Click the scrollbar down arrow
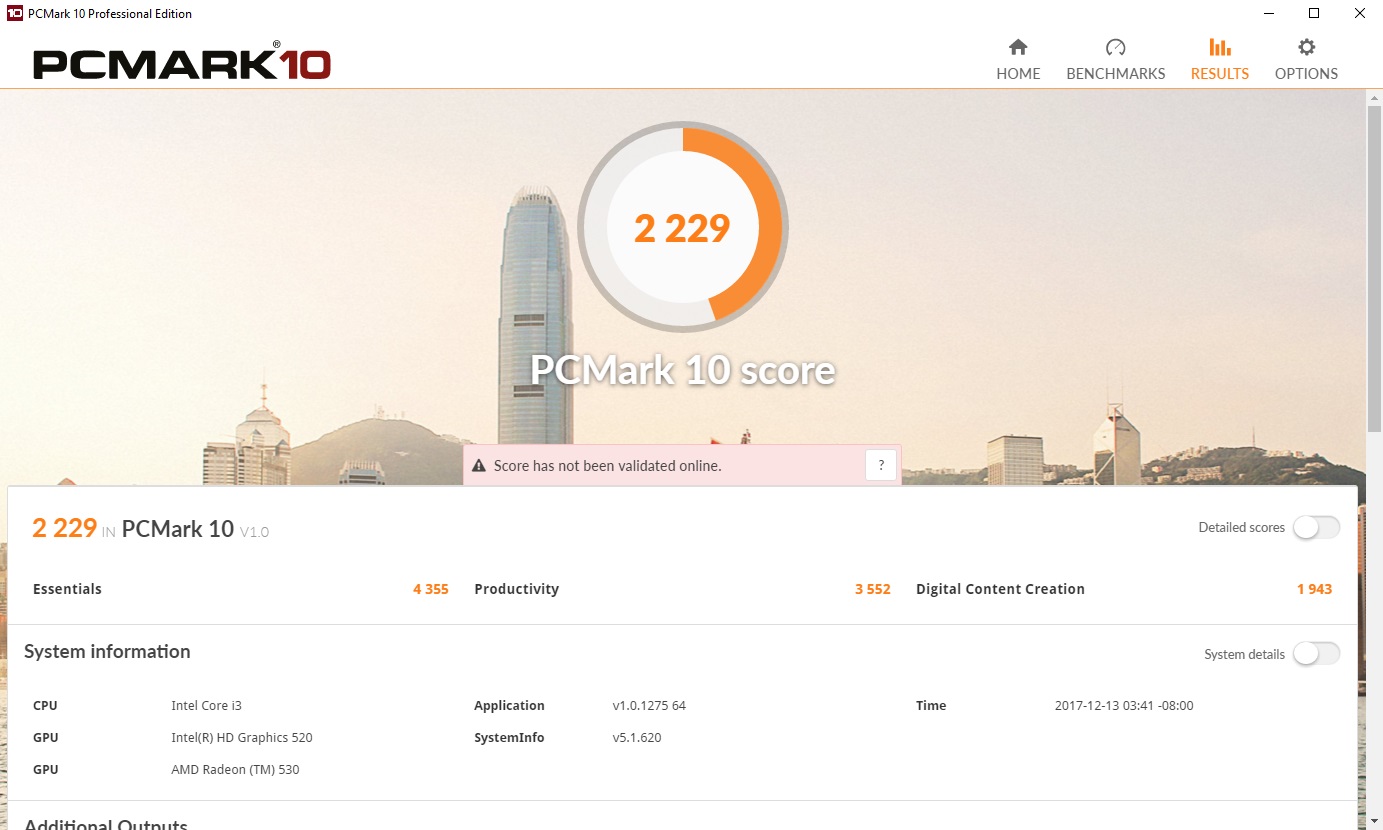Image resolution: width=1383 pixels, height=830 pixels. [1374, 822]
